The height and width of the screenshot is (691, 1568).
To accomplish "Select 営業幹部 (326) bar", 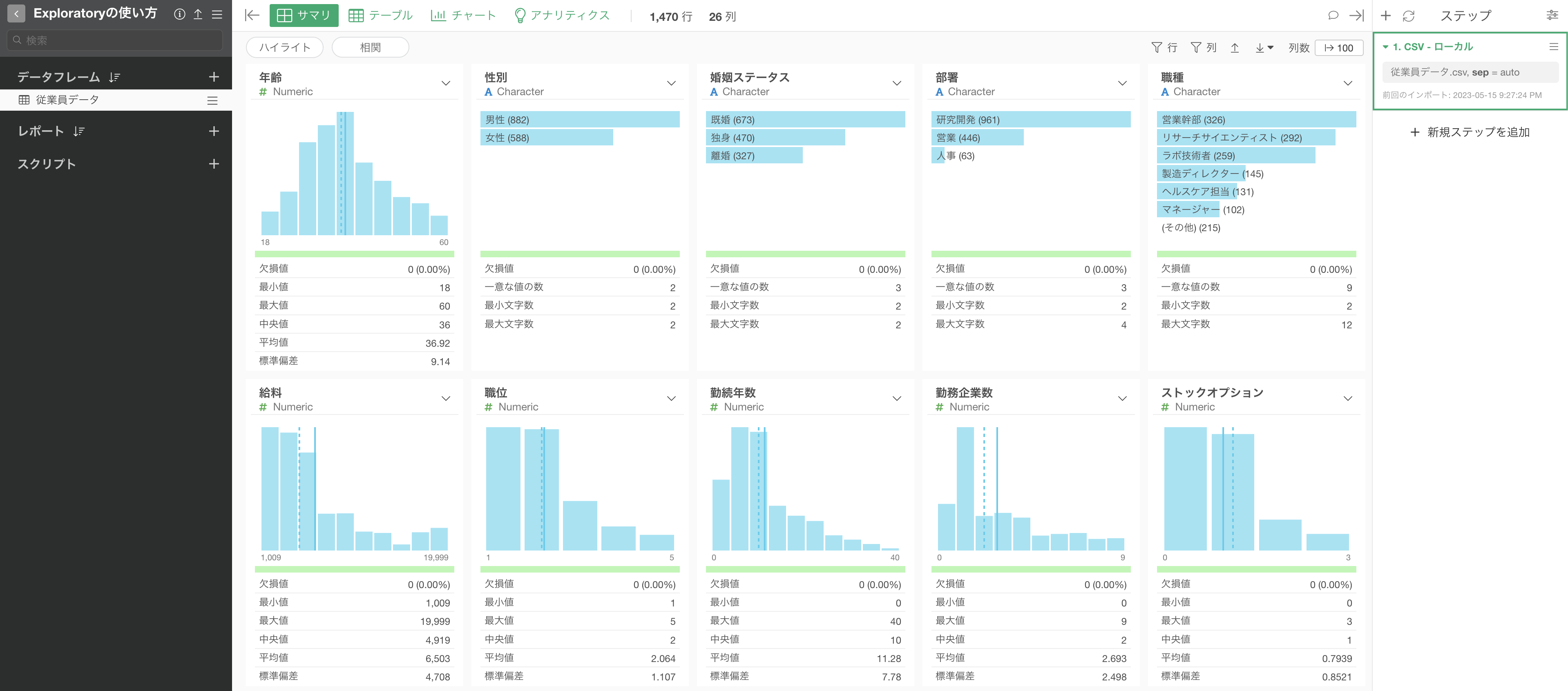I will pyautogui.click(x=1256, y=120).
